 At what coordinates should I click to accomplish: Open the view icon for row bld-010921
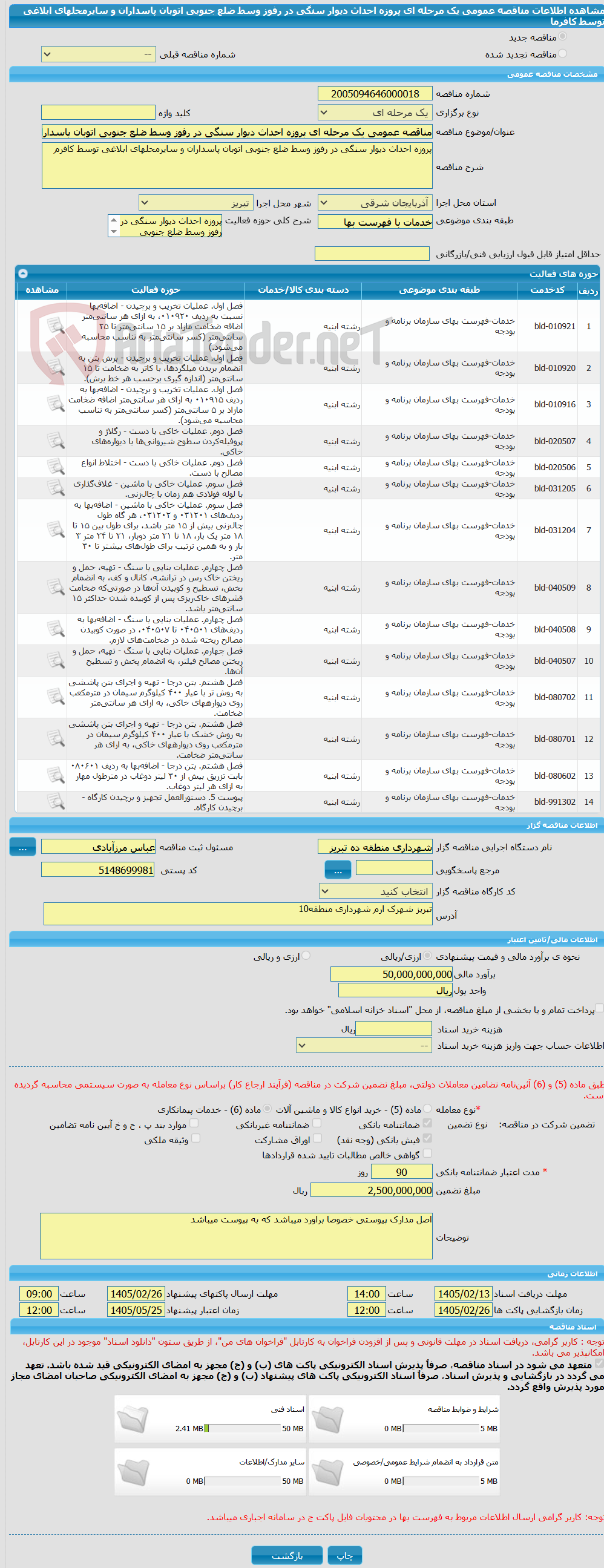(56, 326)
